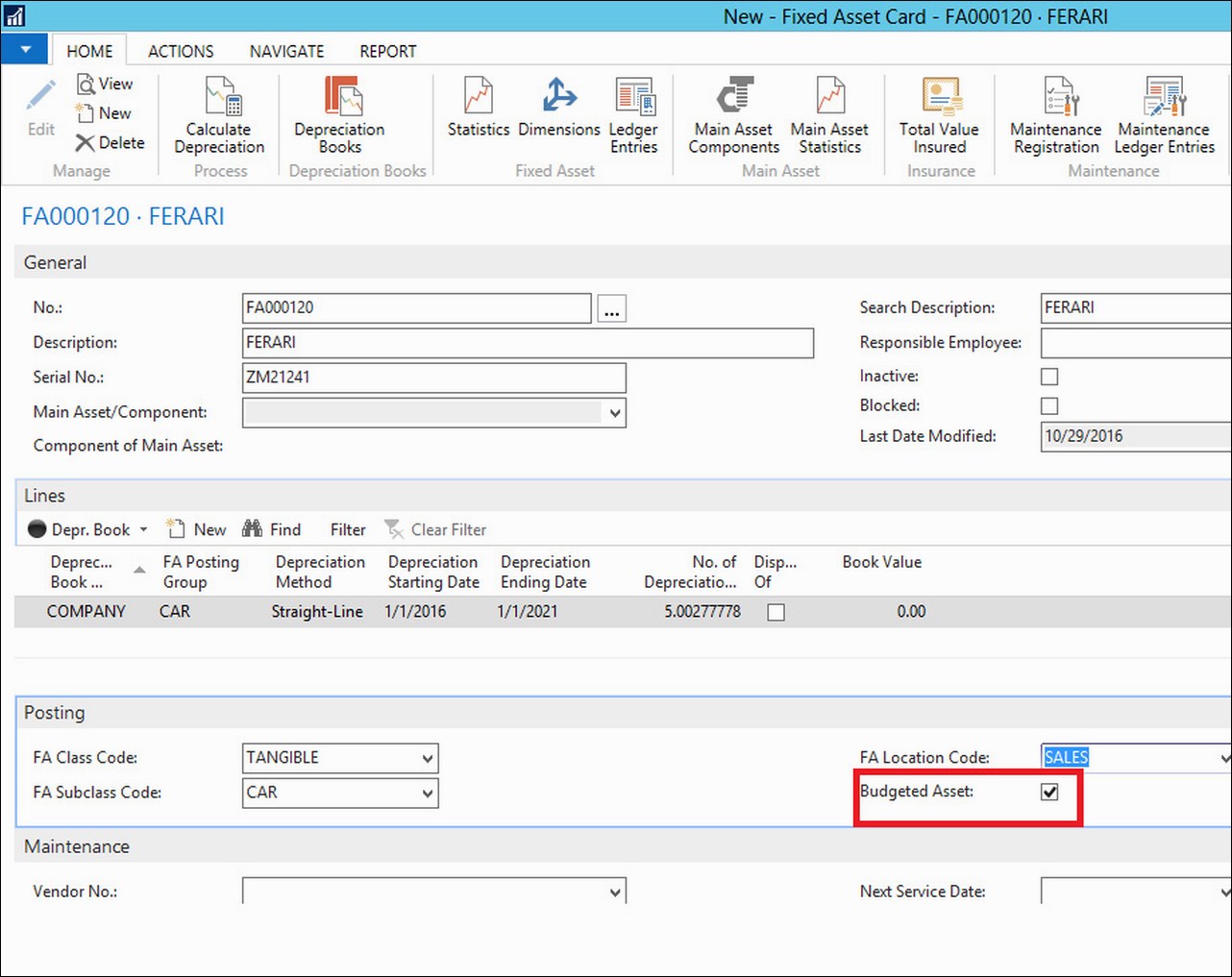Image resolution: width=1232 pixels, height=977 pixels.
Task: Sort by Depreciation Book column arrow
Action: (x=139, y=571)
